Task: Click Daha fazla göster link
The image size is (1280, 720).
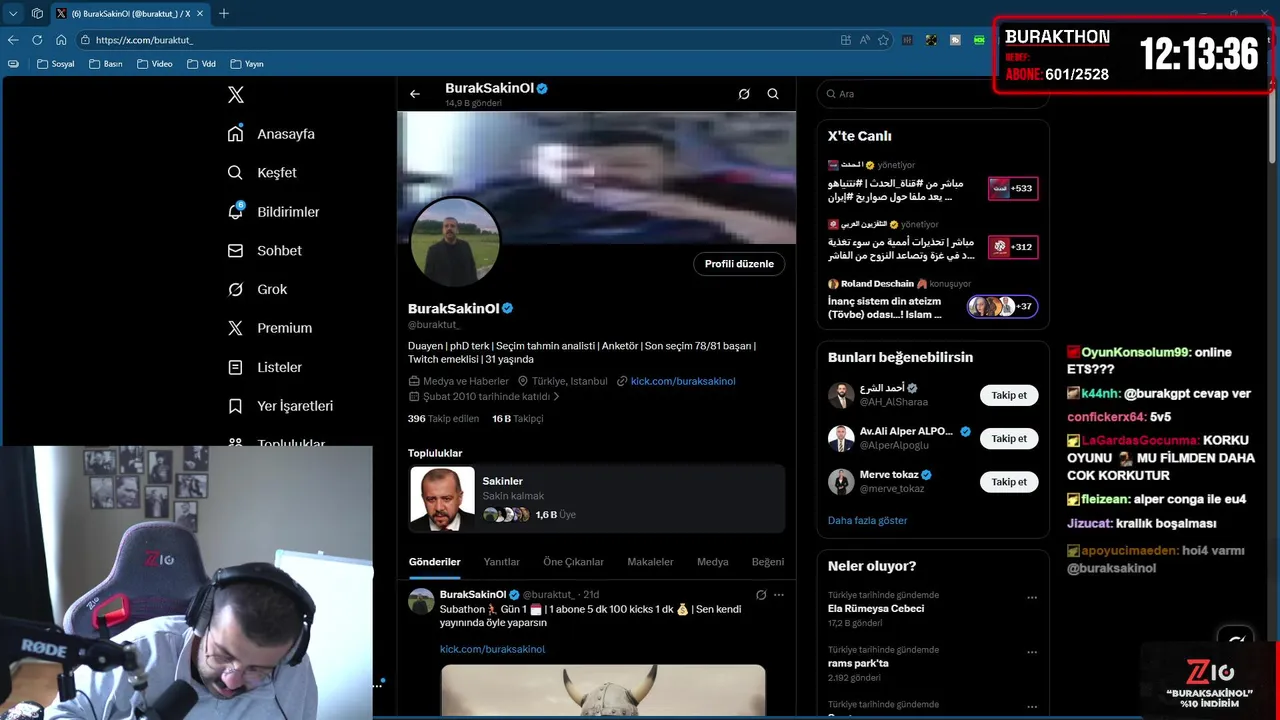Action: [x=867, y=520]
